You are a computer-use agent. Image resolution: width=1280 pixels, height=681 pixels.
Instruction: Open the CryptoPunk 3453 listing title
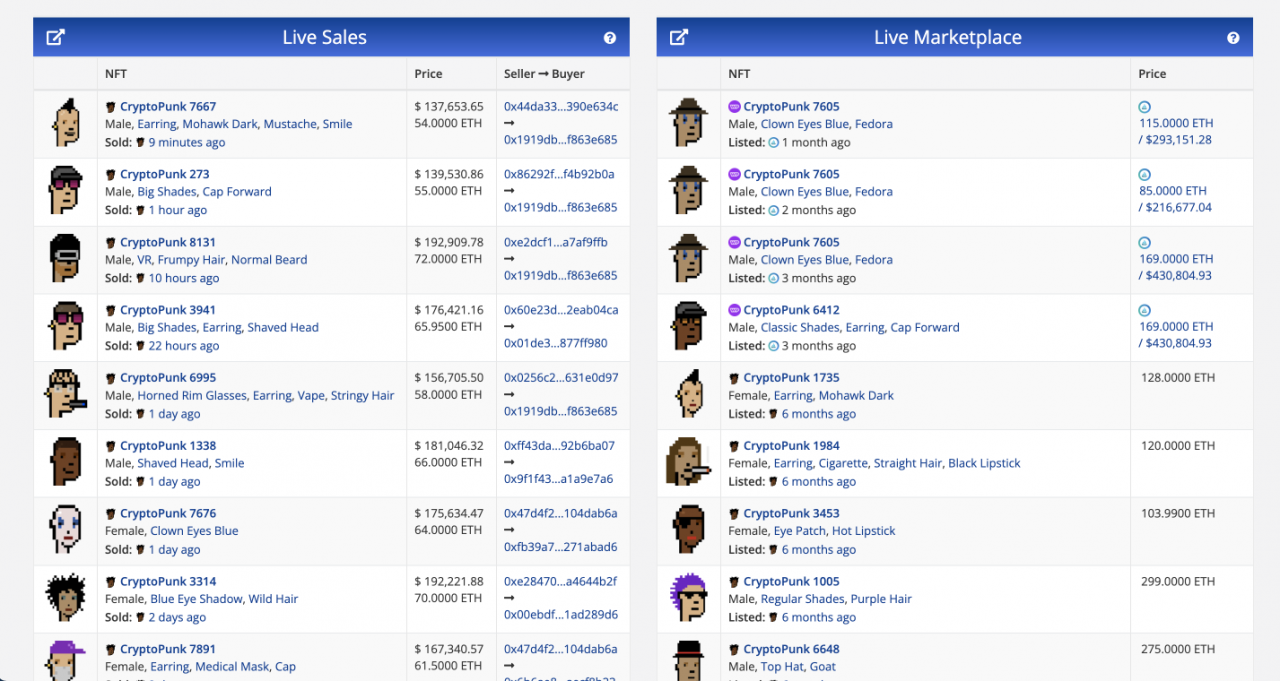(791, 513)
